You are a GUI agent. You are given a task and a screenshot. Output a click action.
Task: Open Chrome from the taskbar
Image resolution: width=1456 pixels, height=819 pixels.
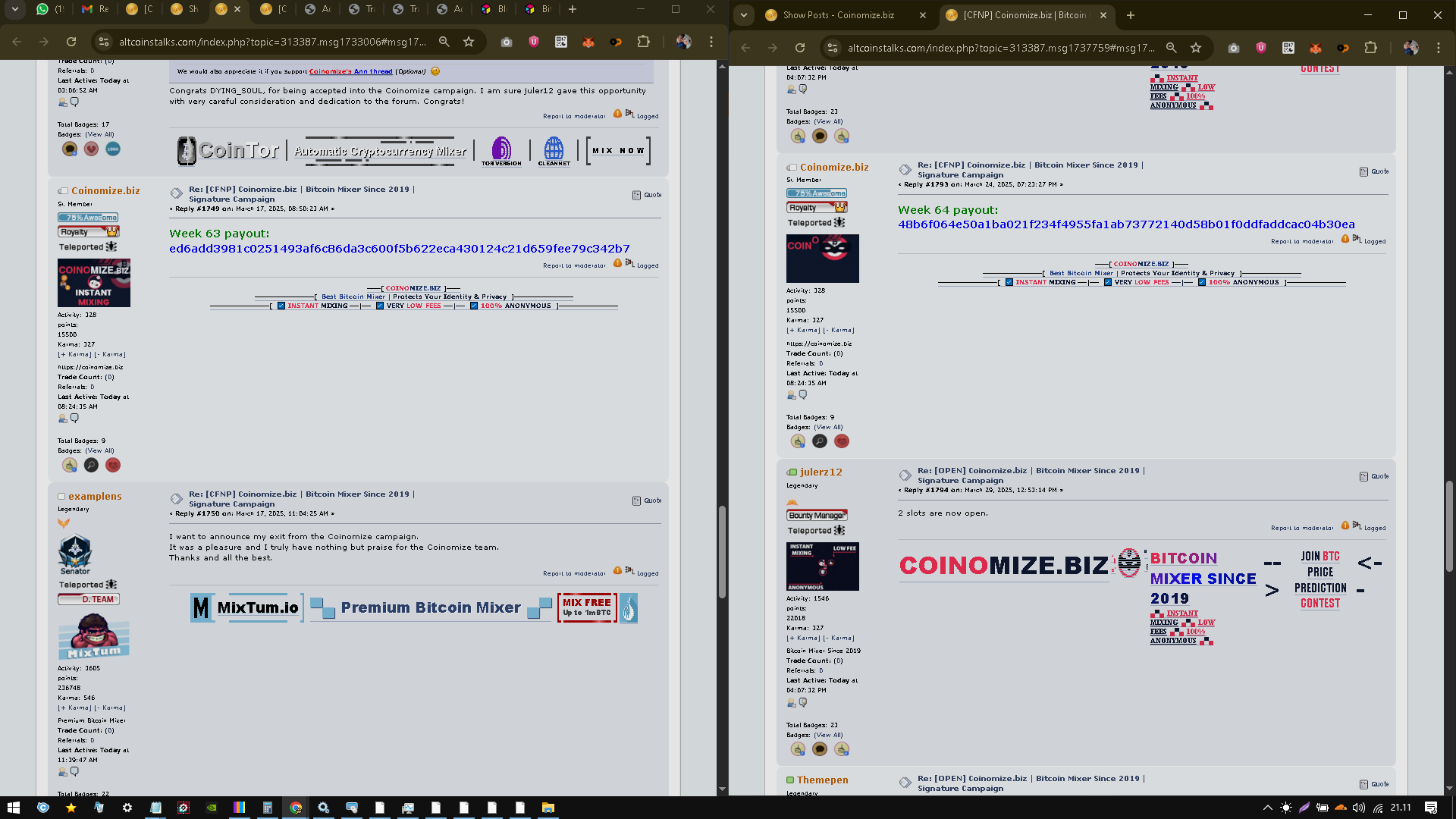pyautogui.click(x=296, y=808)
